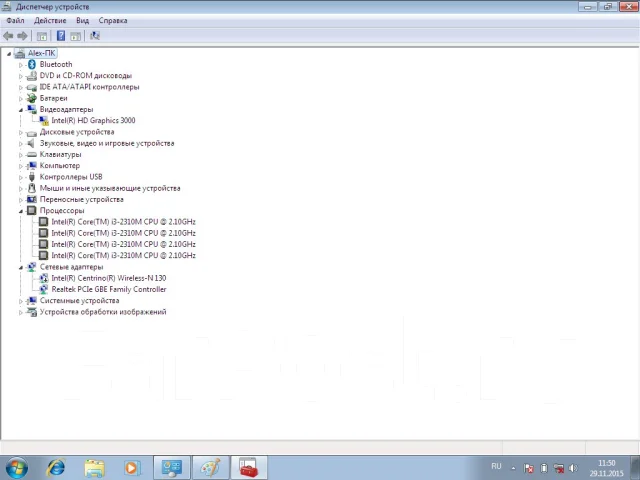
Task: Select last Intel Core i3-2310M CPU row
Action: 123,256
